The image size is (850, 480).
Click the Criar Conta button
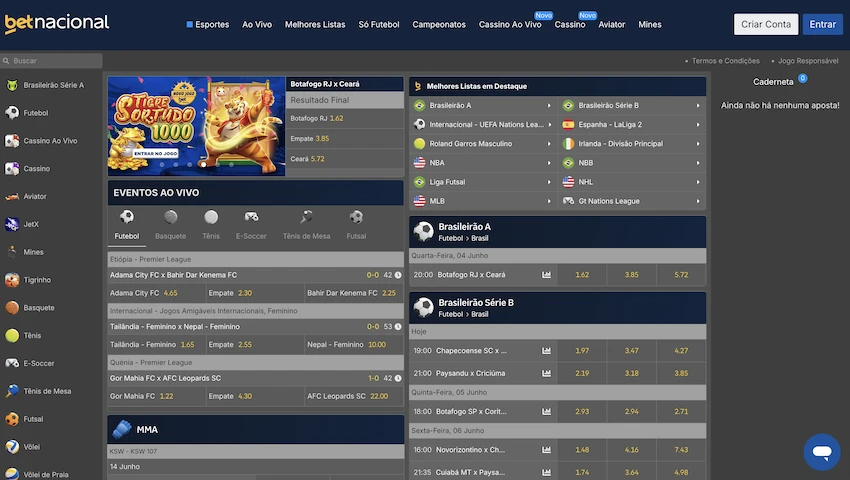click(766, 24)
